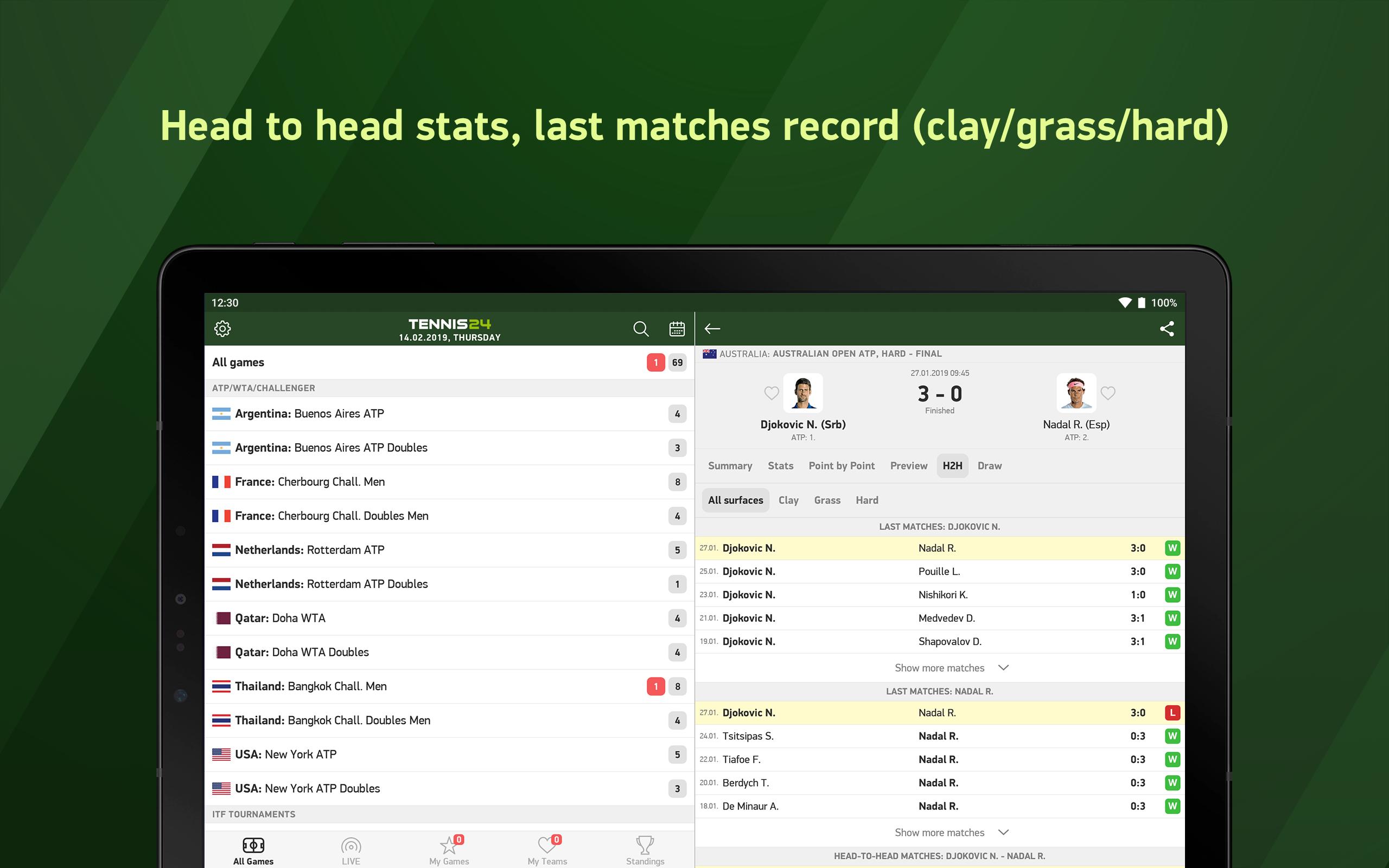Image resolution: width=1389 pixels, height=868 pixels.
Task: Click the settings gear icon
Action: click(x=222, y=328)
